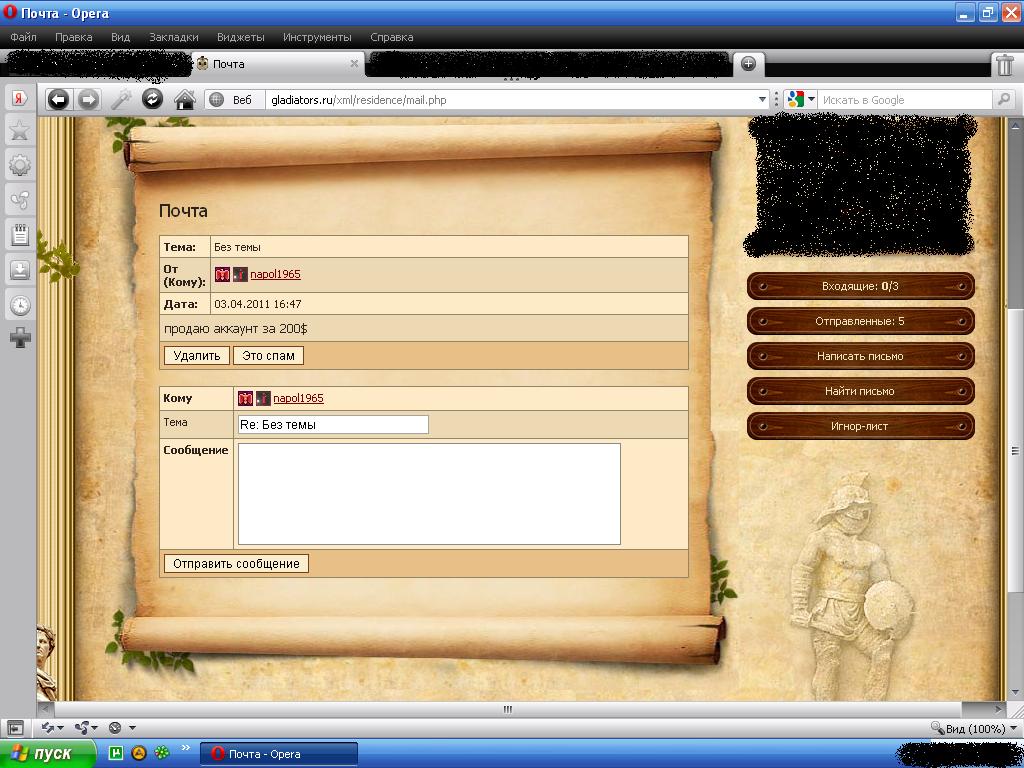This screenshot has width=1024, height=768.
Task: Open the closed tabs trash can
Action: pos(1004,65)
